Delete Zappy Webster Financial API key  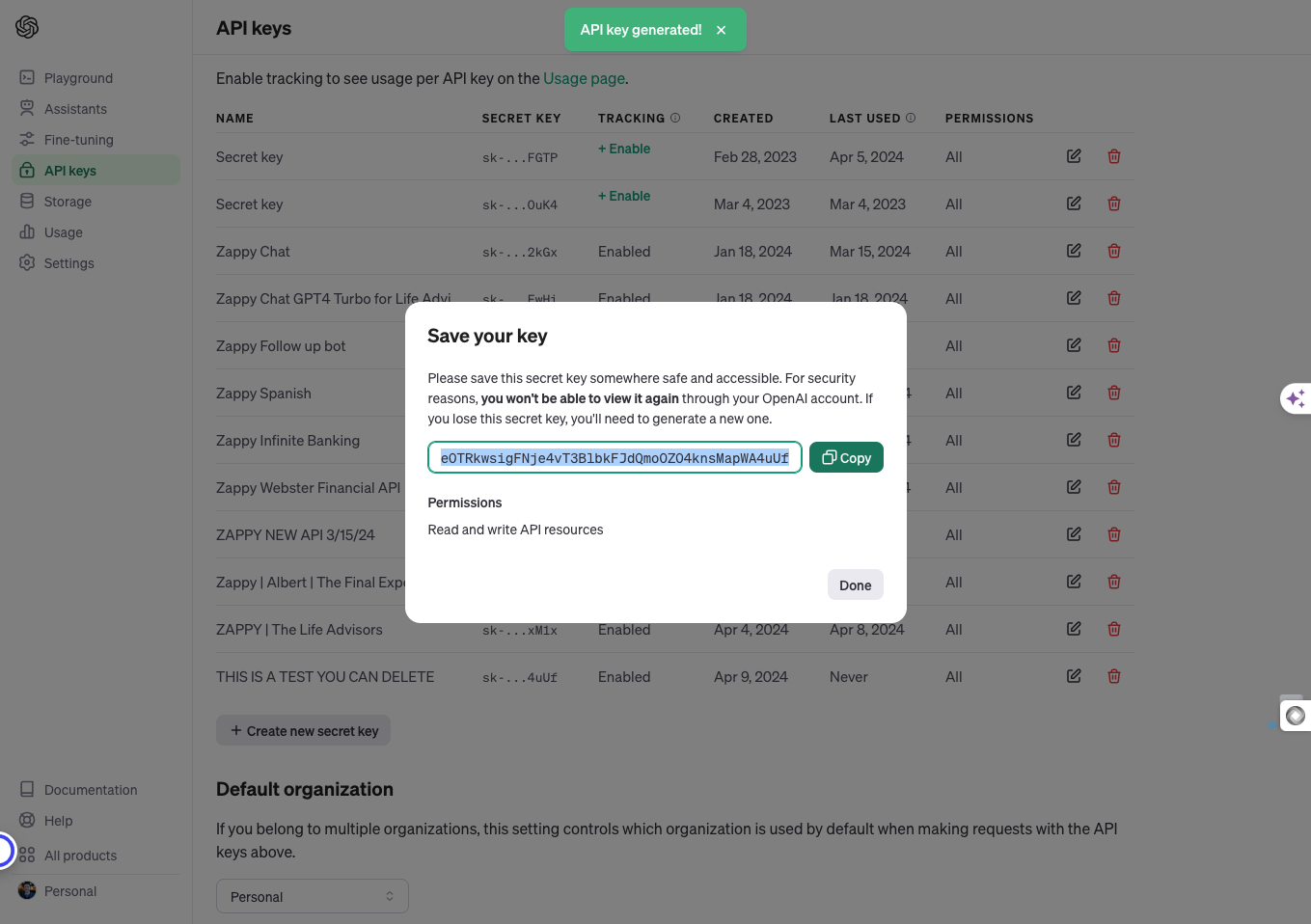click(1114, 487)
